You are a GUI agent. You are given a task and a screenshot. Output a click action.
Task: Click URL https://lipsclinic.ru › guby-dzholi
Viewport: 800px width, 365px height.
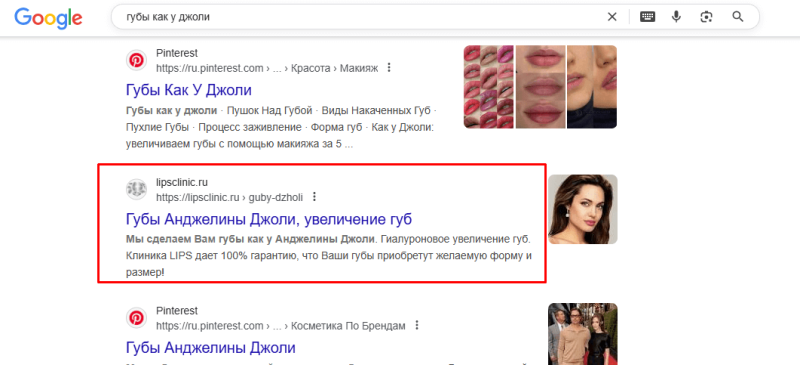coord(230,197)
